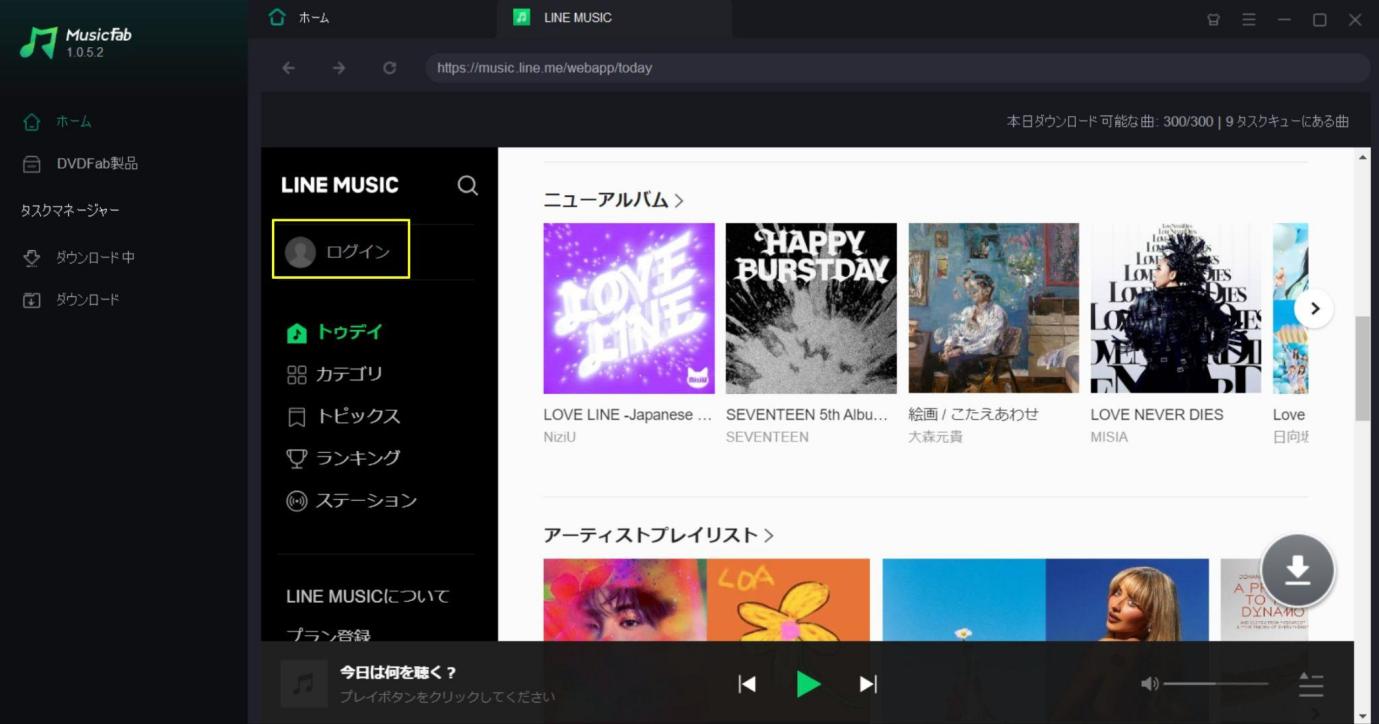Select ステーション in LINE MUSIC menu
Viewport: 1379px width, 724px height.
tap(351, 500)
